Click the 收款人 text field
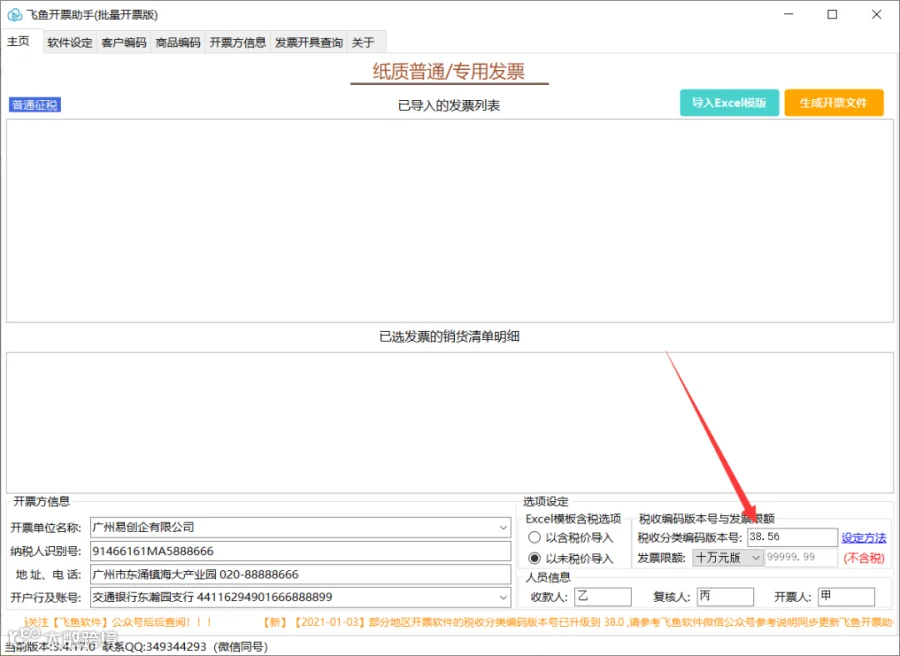This screenshot has width=900, height=656. [603, 597]
